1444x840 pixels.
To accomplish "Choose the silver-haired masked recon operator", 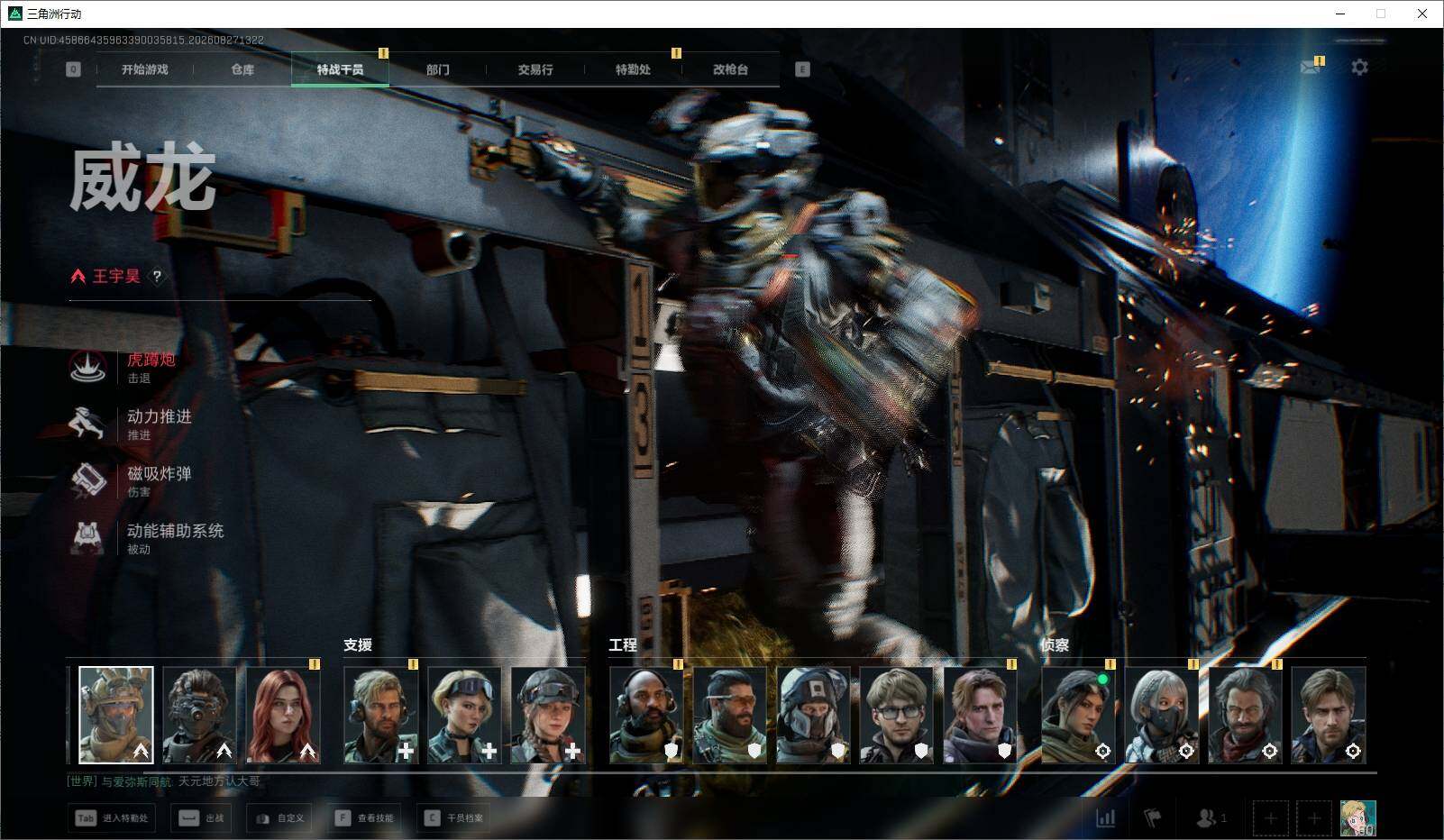I will [x=1162, y=715].
